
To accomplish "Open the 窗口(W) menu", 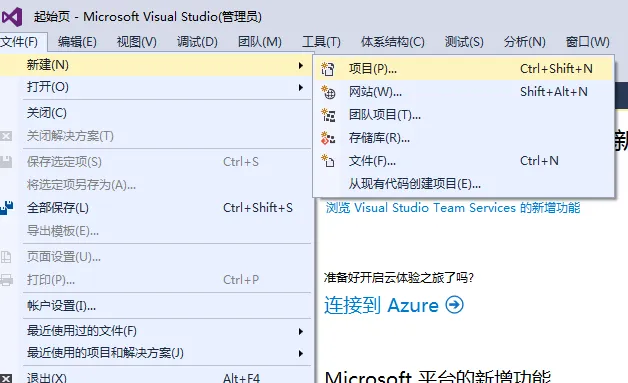I will click(x=588, y=42).
